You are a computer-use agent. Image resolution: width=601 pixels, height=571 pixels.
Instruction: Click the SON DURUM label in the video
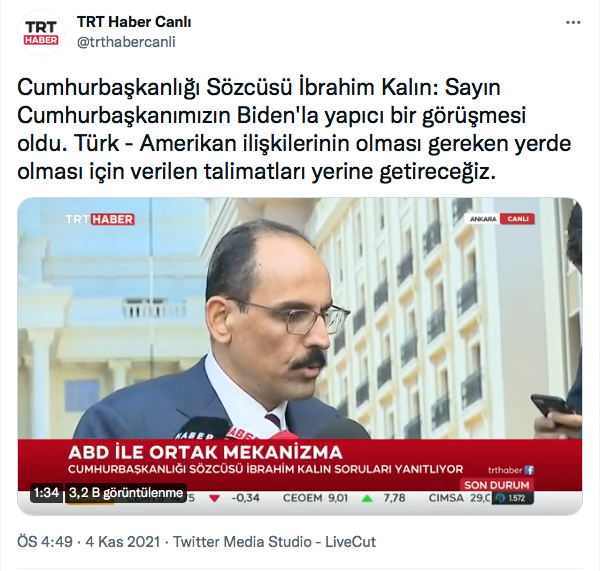(497, 485)
